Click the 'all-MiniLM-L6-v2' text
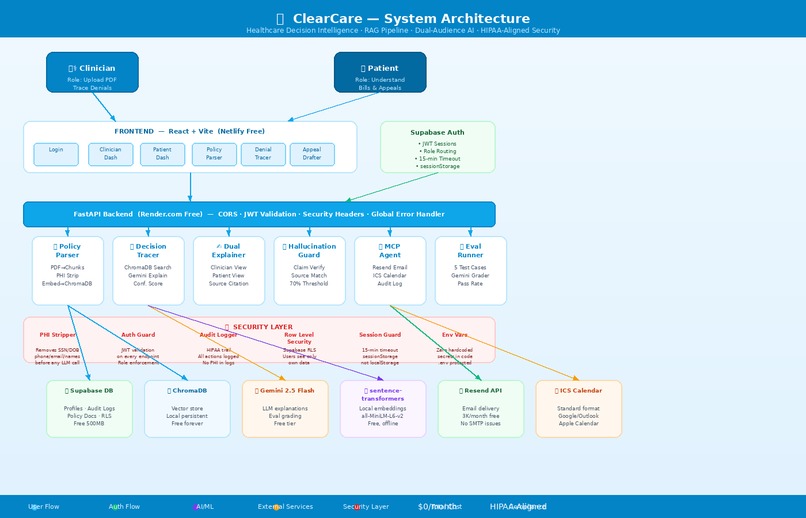The width and height of the screenshot is (806, 518). point(383,416)
